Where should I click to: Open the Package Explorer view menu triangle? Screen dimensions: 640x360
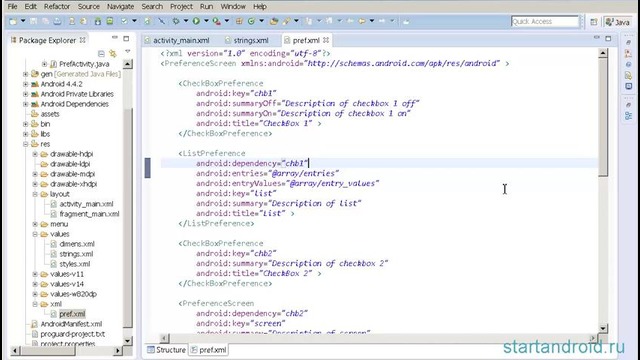(x=128, y=52)
